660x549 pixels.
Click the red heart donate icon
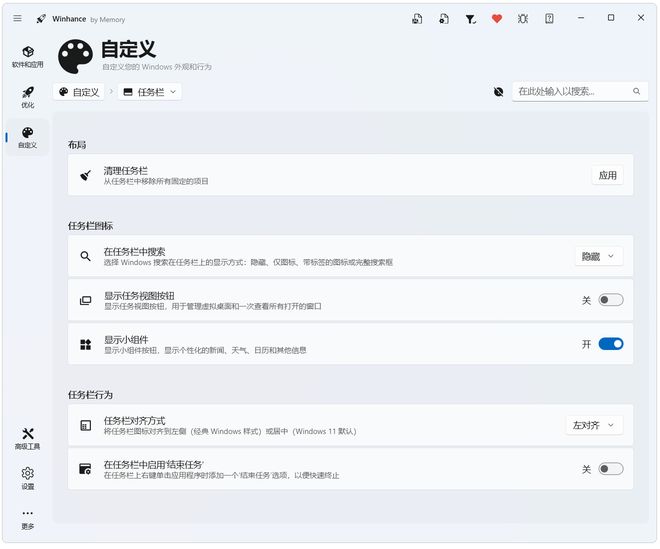pos(497,19)
